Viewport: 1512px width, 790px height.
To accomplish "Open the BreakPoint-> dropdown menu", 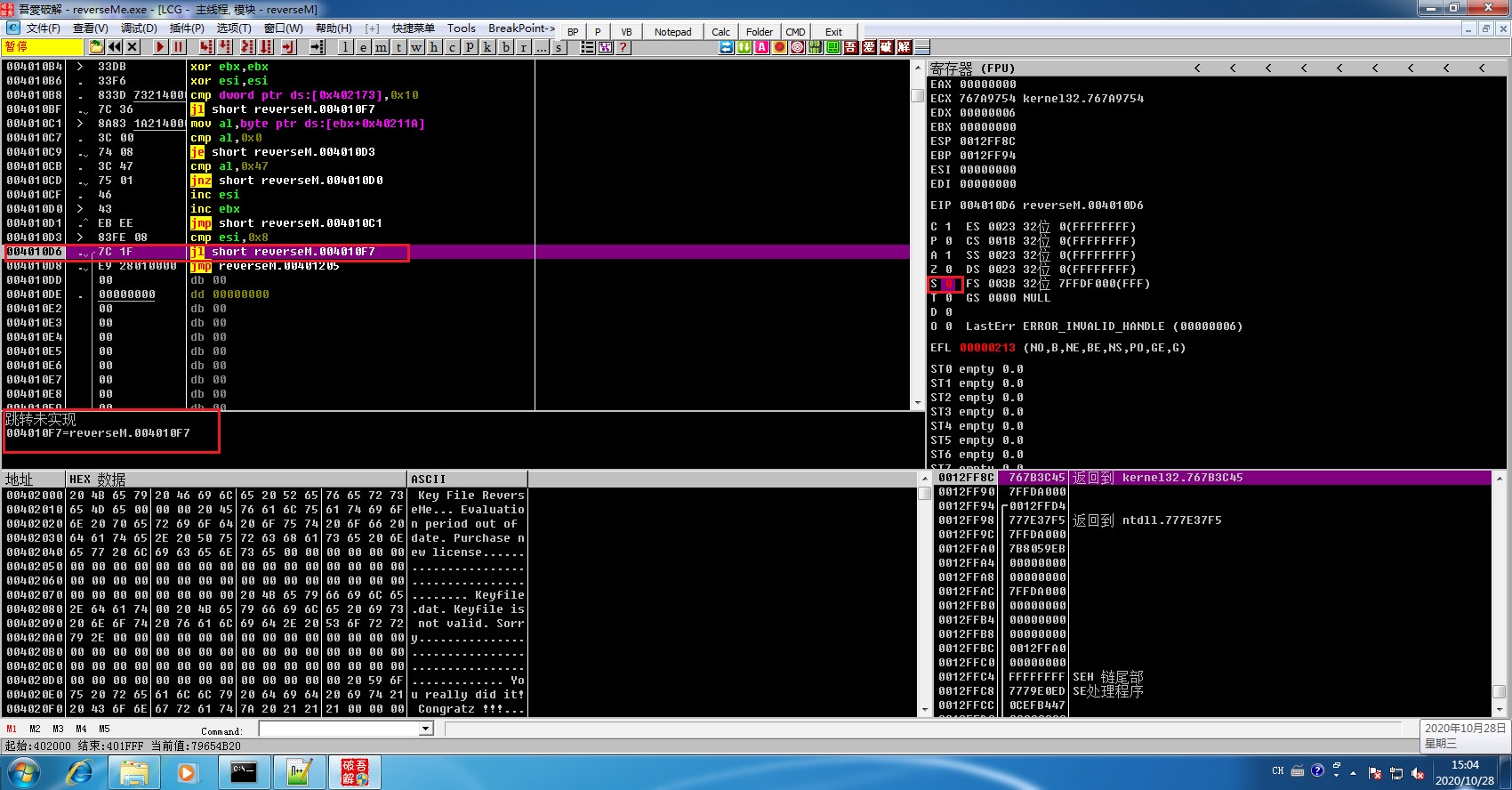I will 521,28.
